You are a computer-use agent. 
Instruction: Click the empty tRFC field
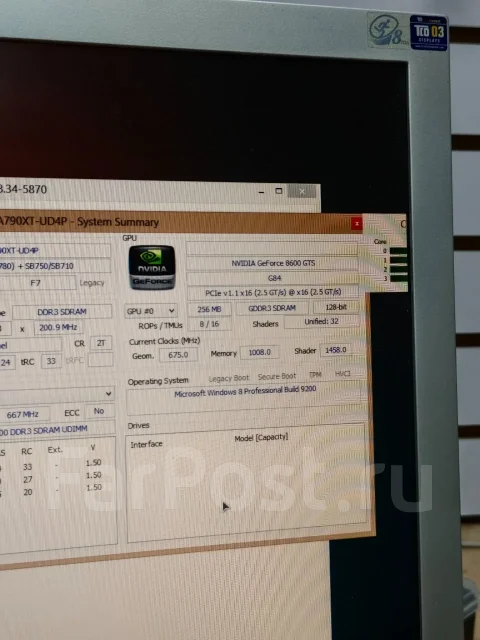tap(100, 360)
